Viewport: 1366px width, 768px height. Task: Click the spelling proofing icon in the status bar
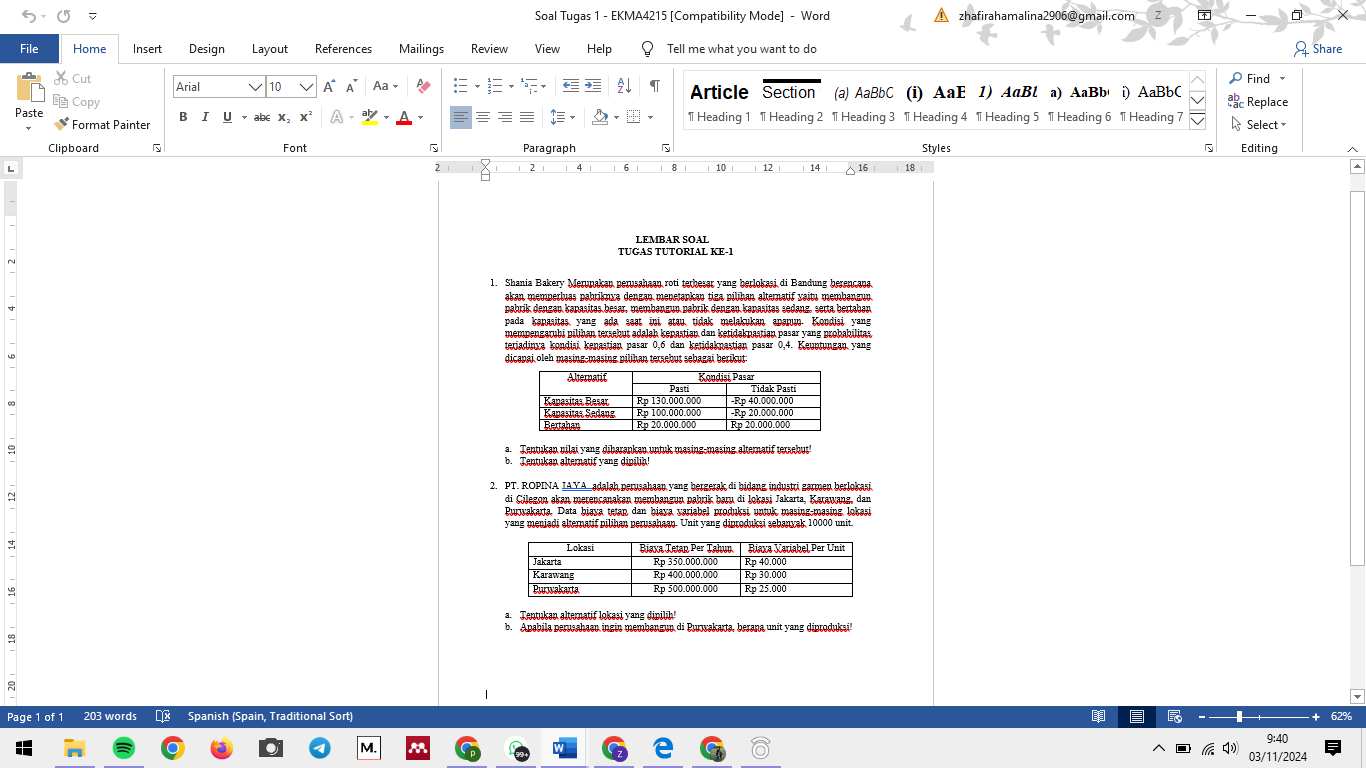162,717
